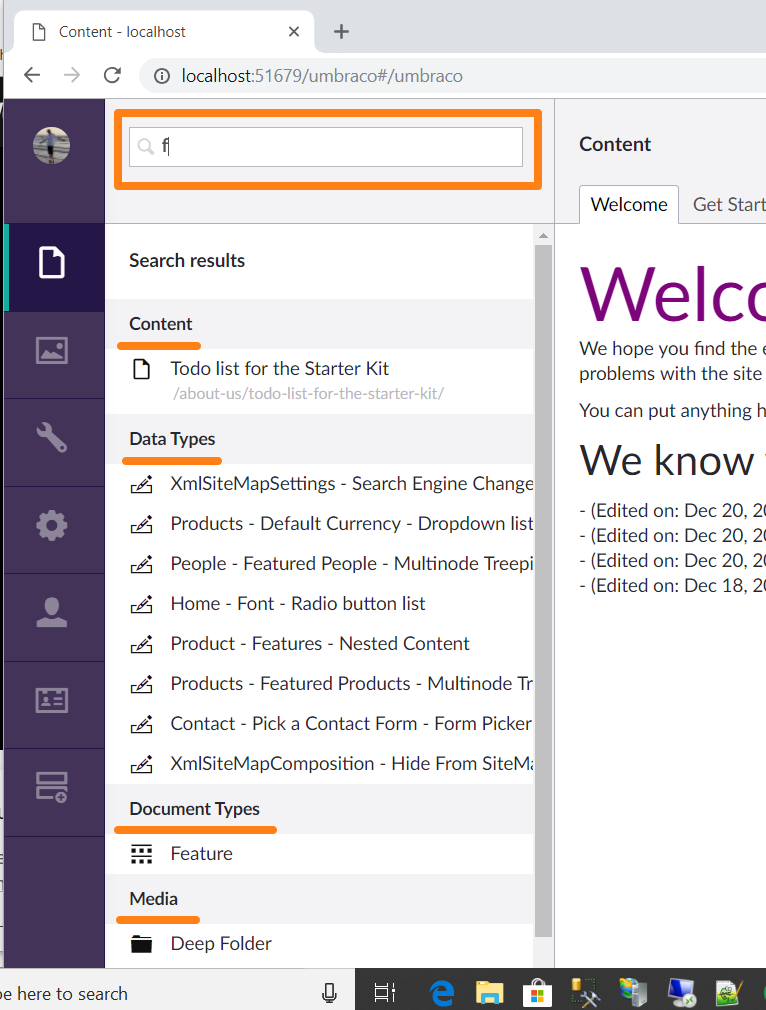The image size is (766, 1010).
Task: Select the Content - localhost browser tab
Action: (x=164, y=32)
